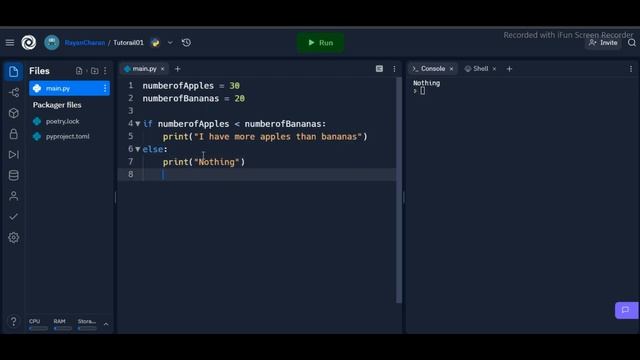Open the Help question mark icon
This screenshot has height=360, width=640.
click(13, 322)
